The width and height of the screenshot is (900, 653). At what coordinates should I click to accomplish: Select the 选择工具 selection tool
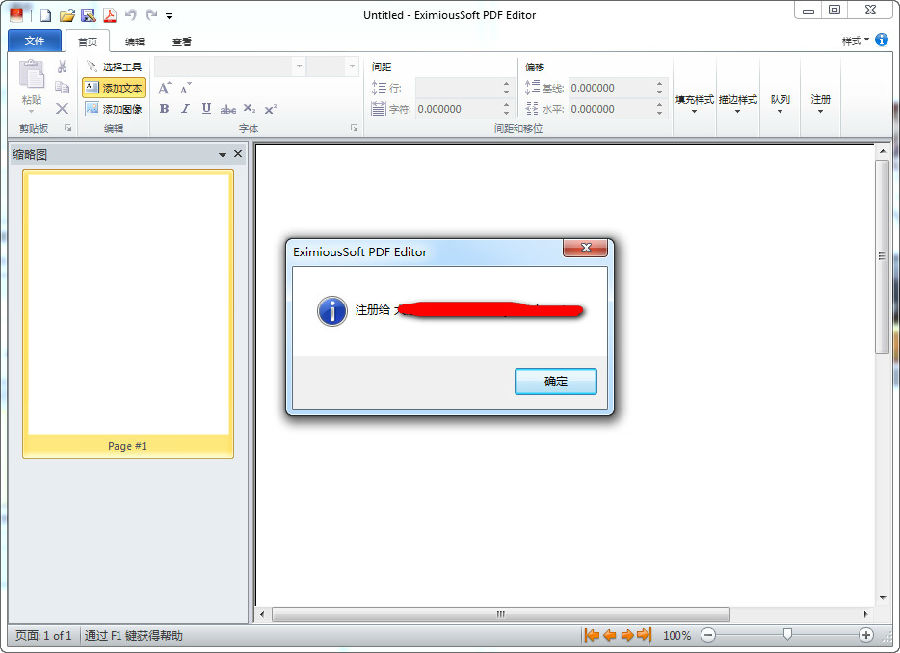114,67
